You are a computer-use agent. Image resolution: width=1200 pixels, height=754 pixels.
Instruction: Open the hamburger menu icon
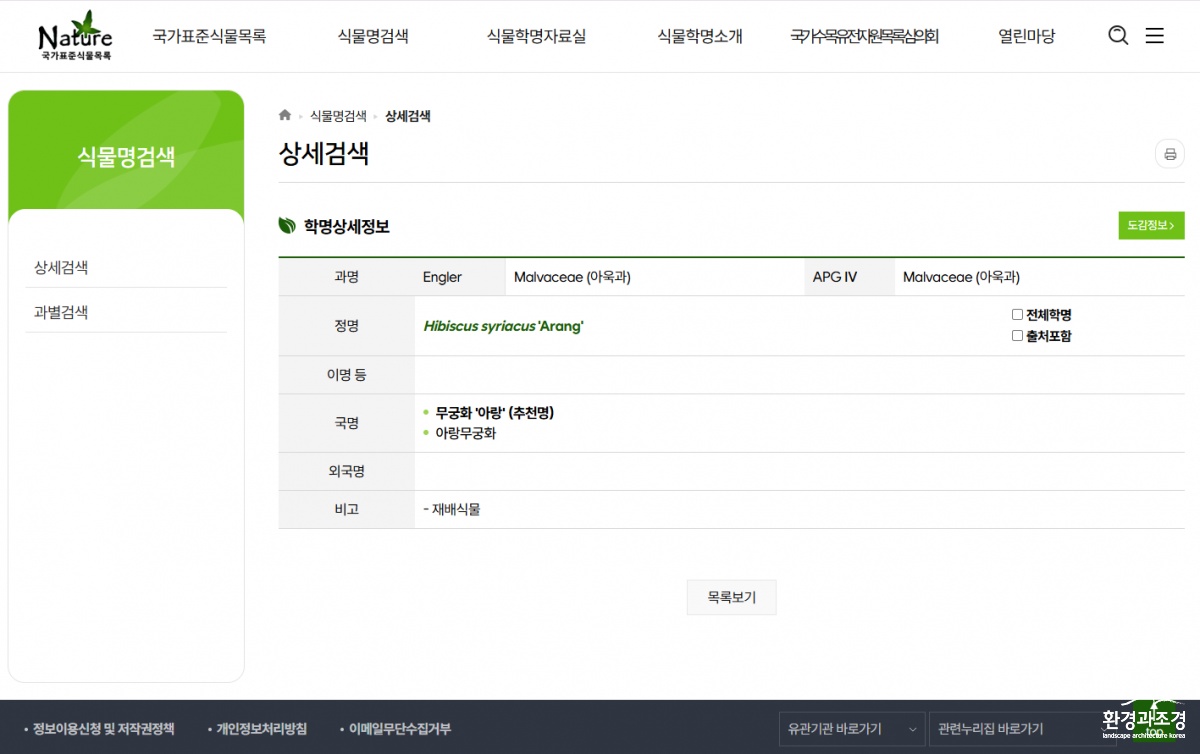(x=1154, y=36)
